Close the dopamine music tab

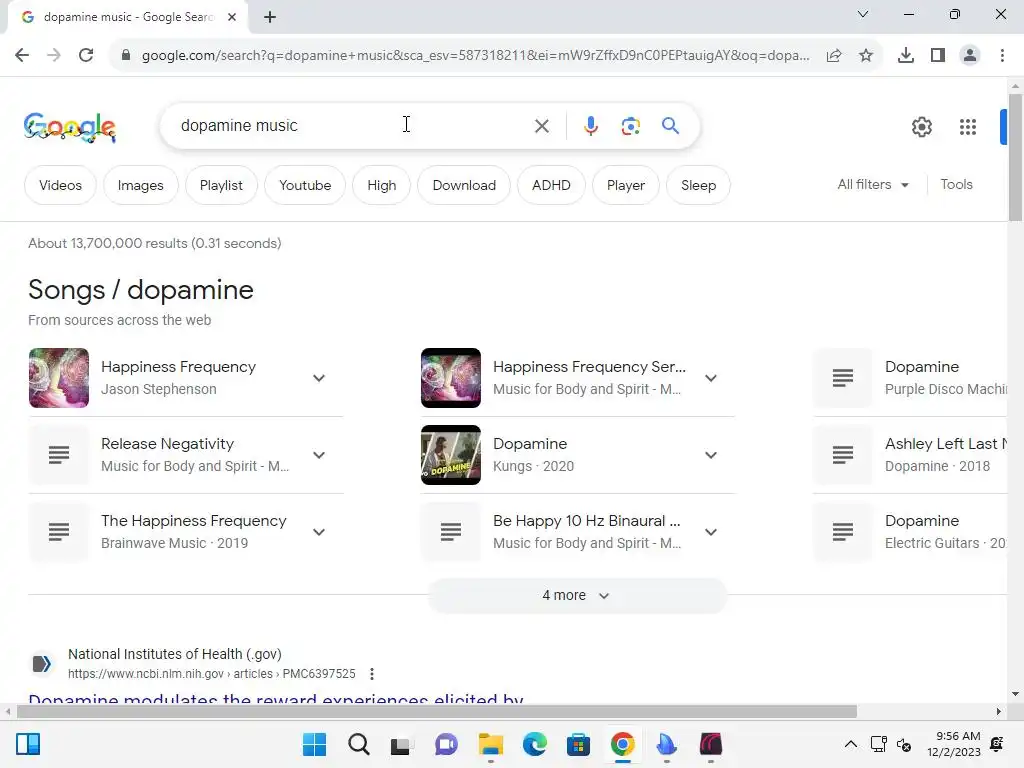tap(232, 17)
